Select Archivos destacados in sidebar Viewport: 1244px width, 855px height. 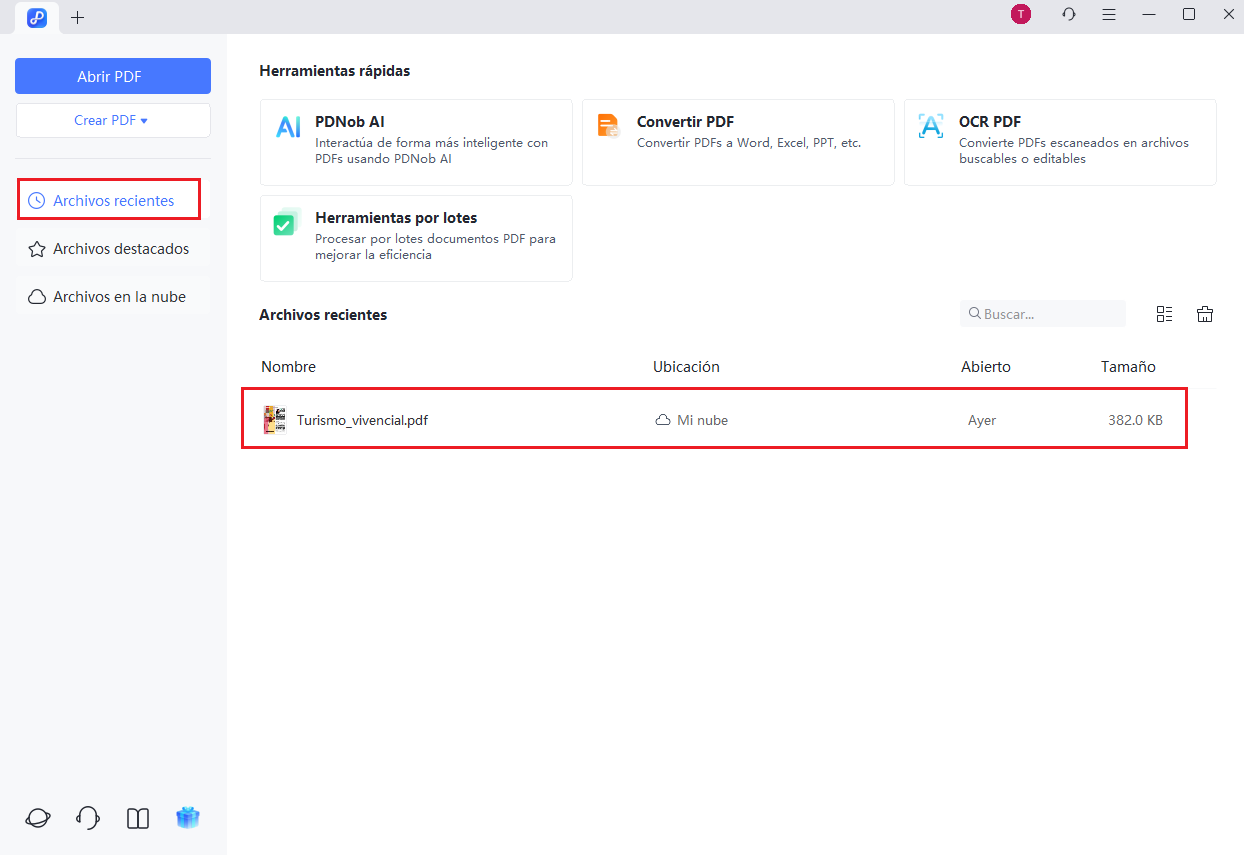[x=112, y=249]
